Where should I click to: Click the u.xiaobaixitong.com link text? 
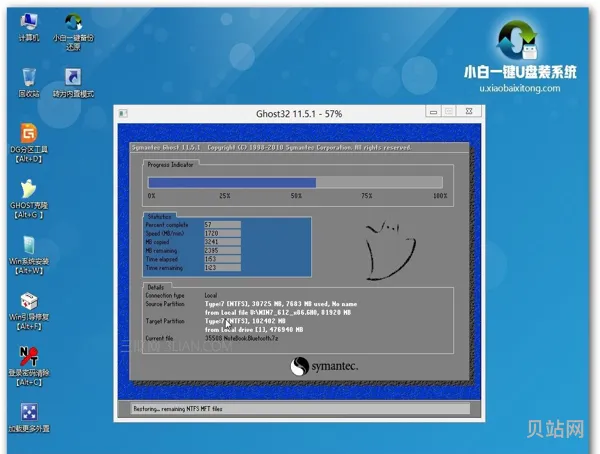(x=520, y=88)
